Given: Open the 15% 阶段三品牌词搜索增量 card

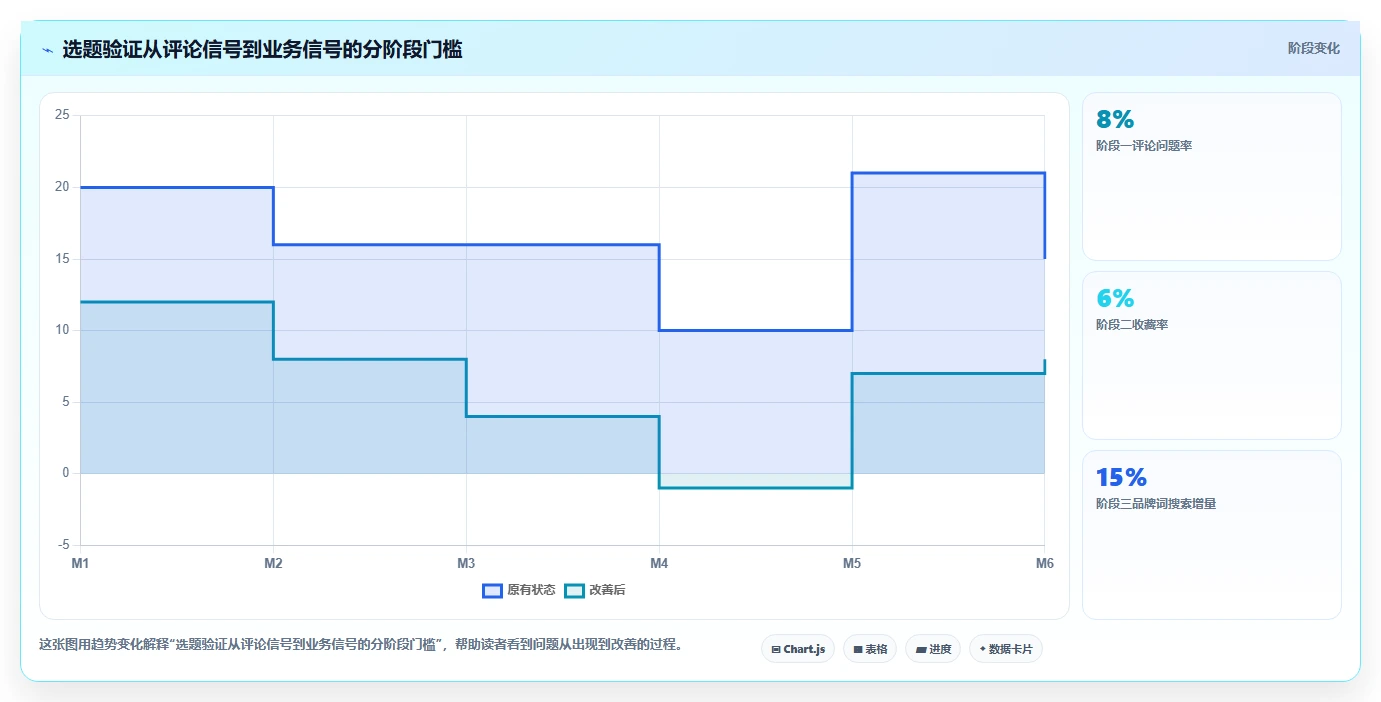Looking at the screenshot, I should pyautogui.click(x=1212, y=535).
